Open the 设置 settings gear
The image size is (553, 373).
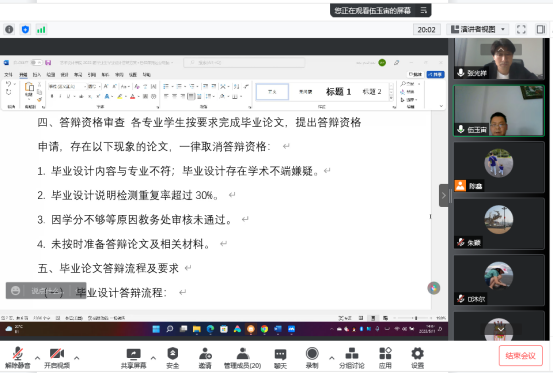pyautogui.click(x=418, y=357)
